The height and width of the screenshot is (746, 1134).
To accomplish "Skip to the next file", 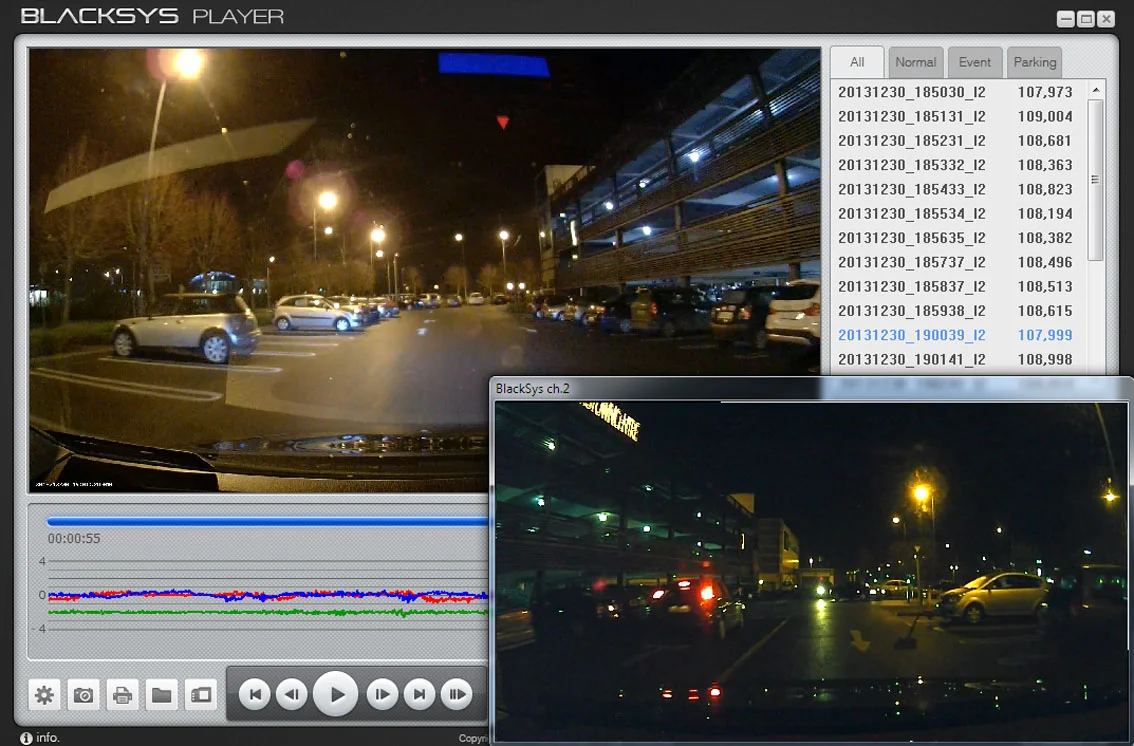I will click(419, 695).
